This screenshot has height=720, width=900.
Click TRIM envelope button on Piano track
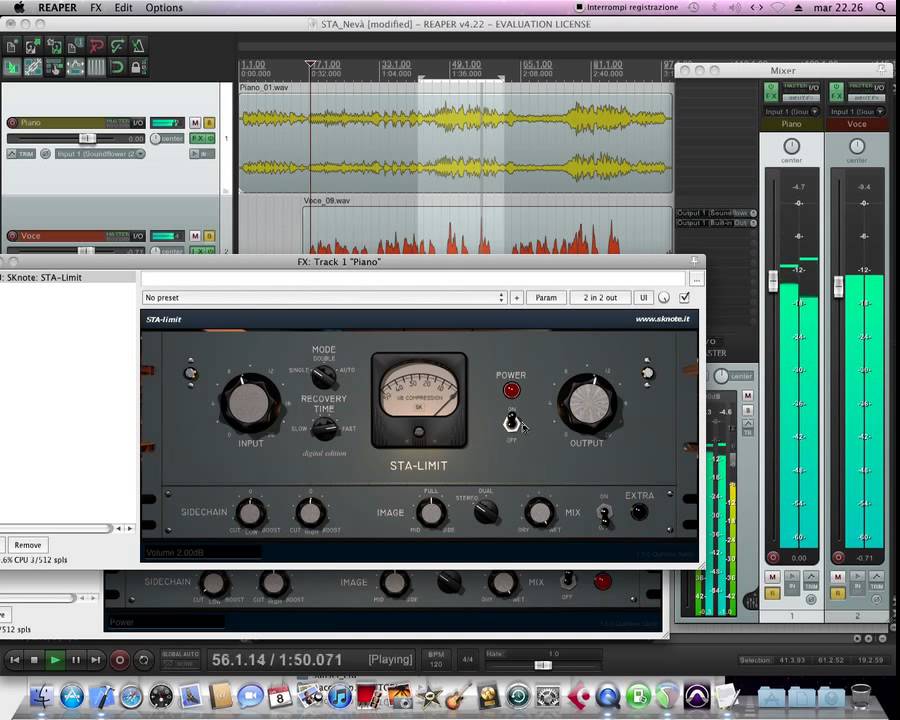[x=21, y=154]
